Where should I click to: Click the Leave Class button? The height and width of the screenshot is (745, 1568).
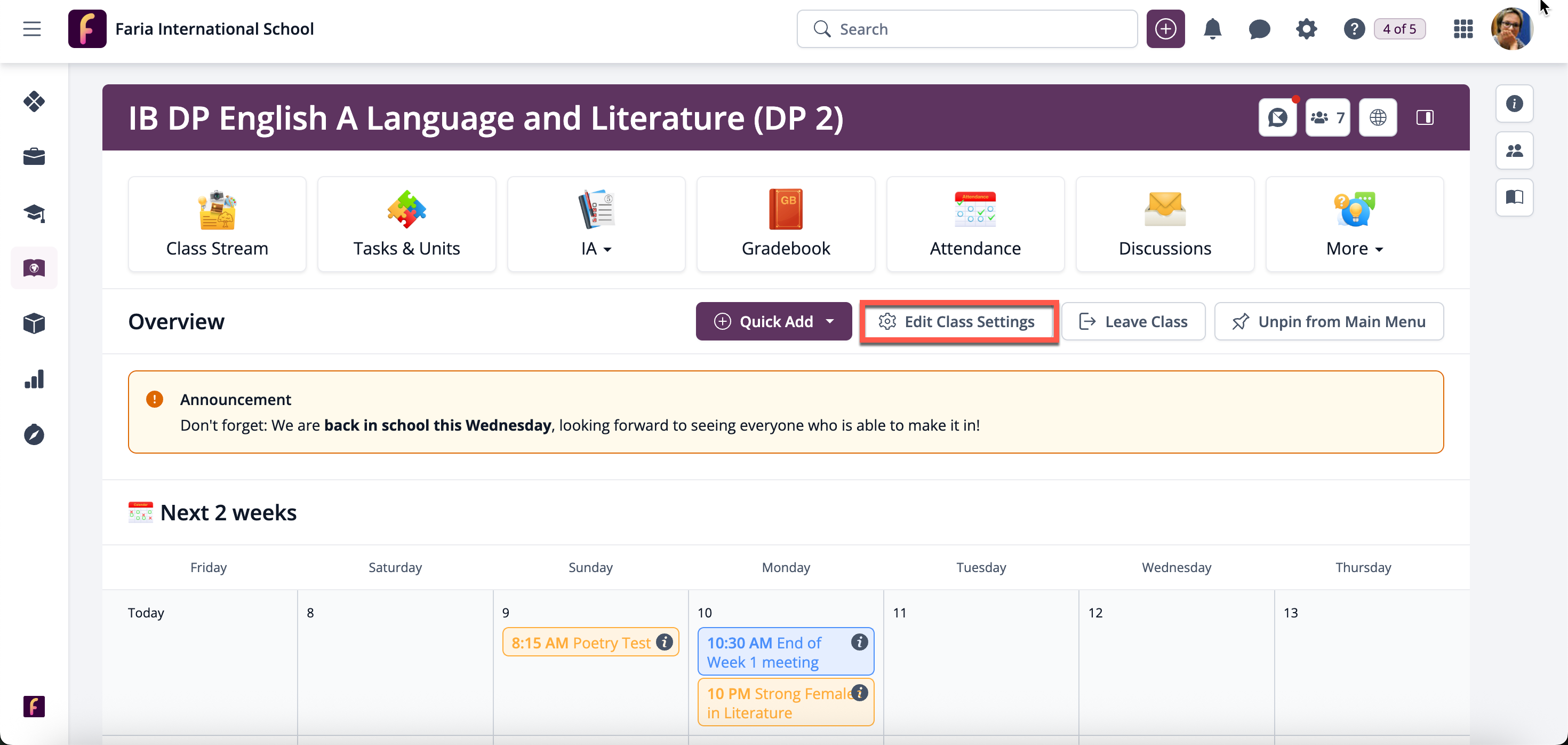pyautogui.click(x=1133, y=321)
